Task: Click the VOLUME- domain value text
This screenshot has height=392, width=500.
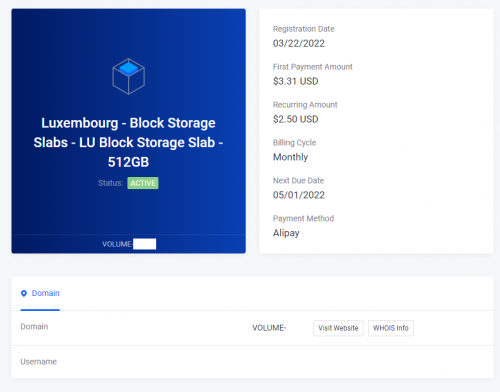Action: [x=269, y=328]
